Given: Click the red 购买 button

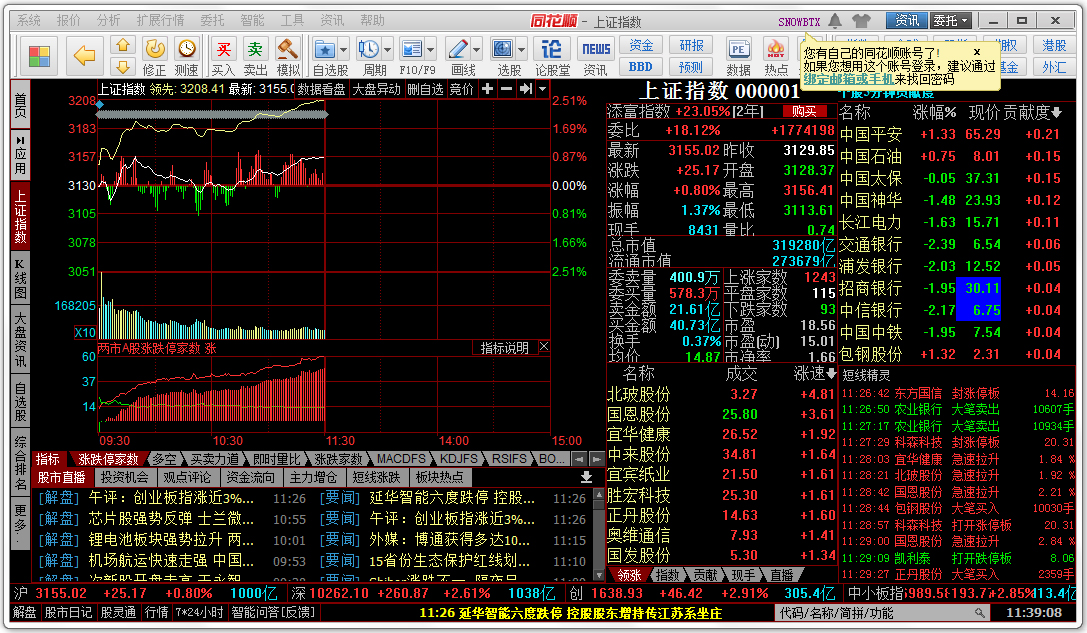Looking at the screenshot, I should [x=804, y=111].
